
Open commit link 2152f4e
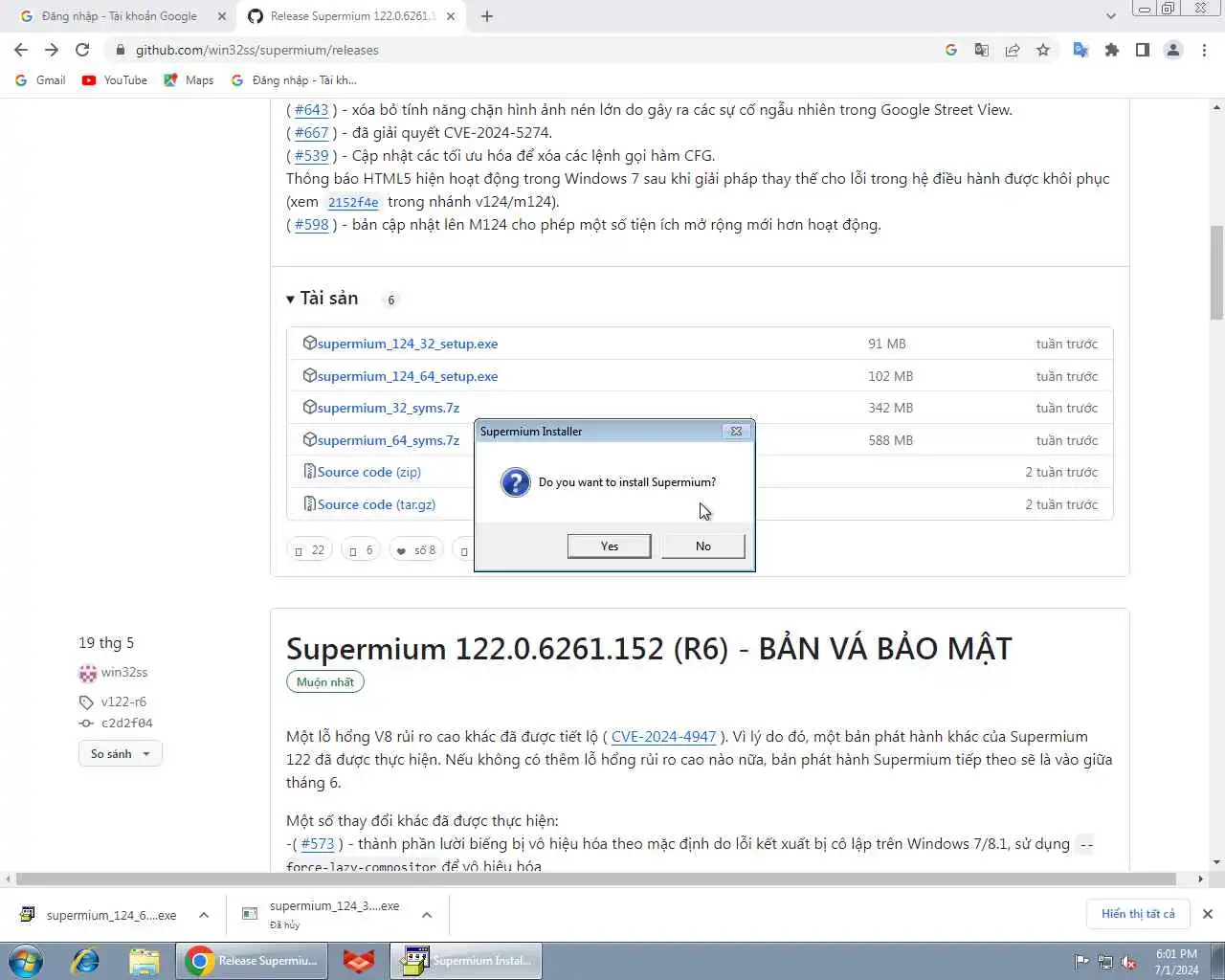pyautogui.click(x=353, y=202)
